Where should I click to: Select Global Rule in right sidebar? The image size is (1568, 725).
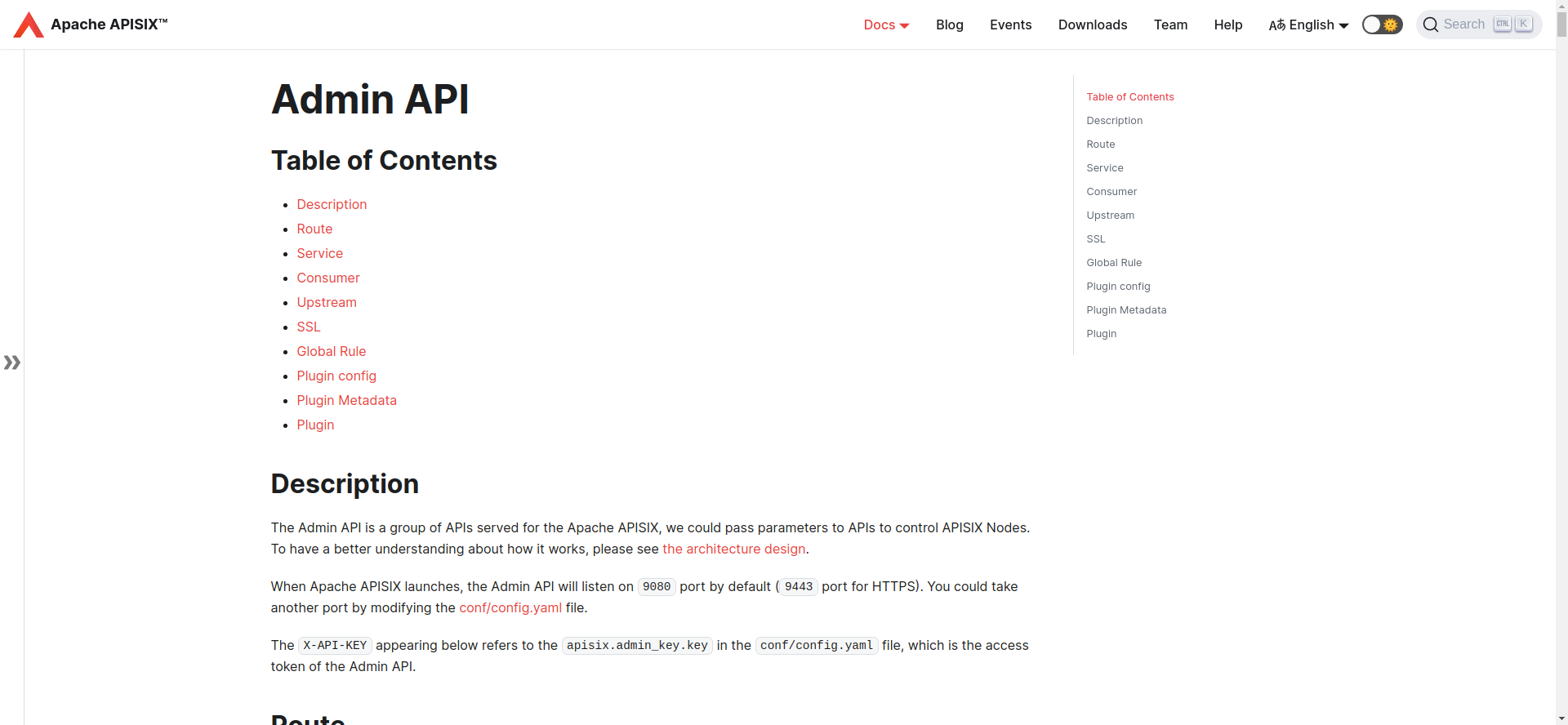(1114, 262)
